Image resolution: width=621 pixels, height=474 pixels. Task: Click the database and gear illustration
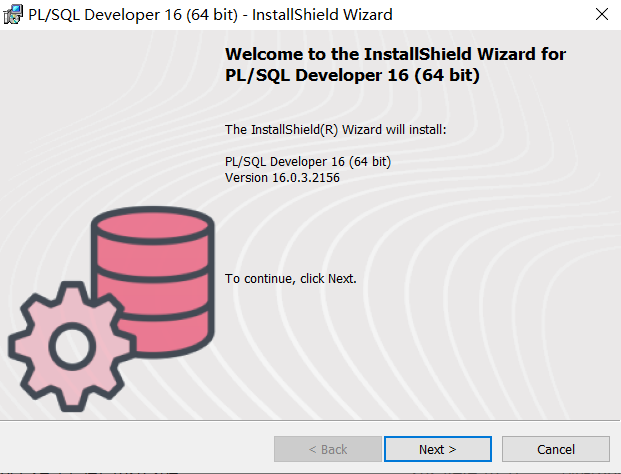coord(111,308)
